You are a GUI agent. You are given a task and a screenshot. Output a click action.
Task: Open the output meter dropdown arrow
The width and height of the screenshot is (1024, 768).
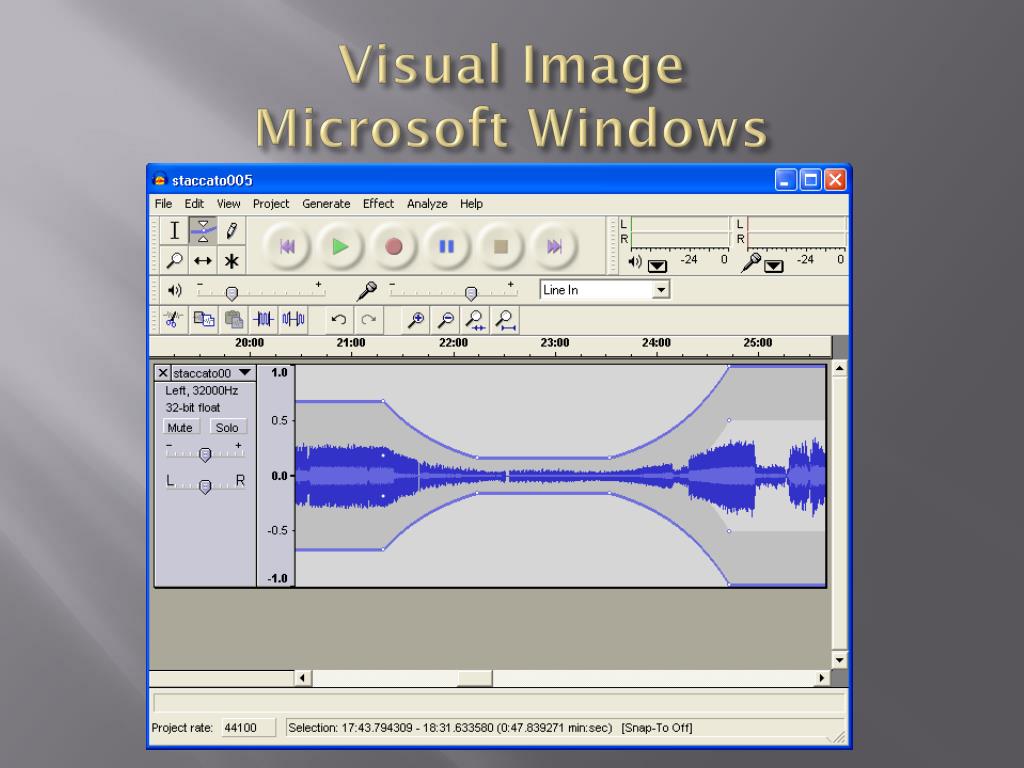(x=657, y=265)
